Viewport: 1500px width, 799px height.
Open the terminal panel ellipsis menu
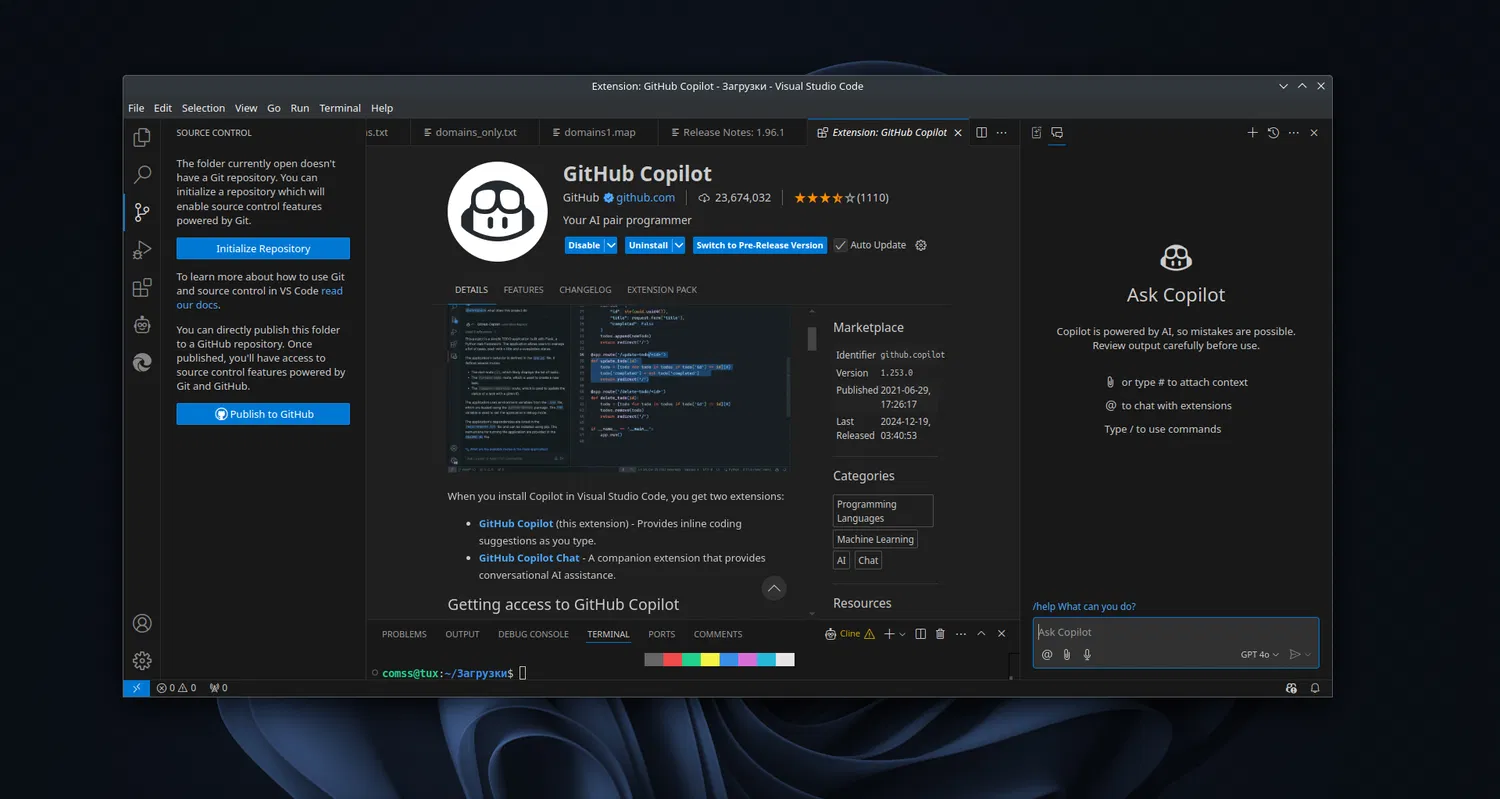[x=961, y=634]
